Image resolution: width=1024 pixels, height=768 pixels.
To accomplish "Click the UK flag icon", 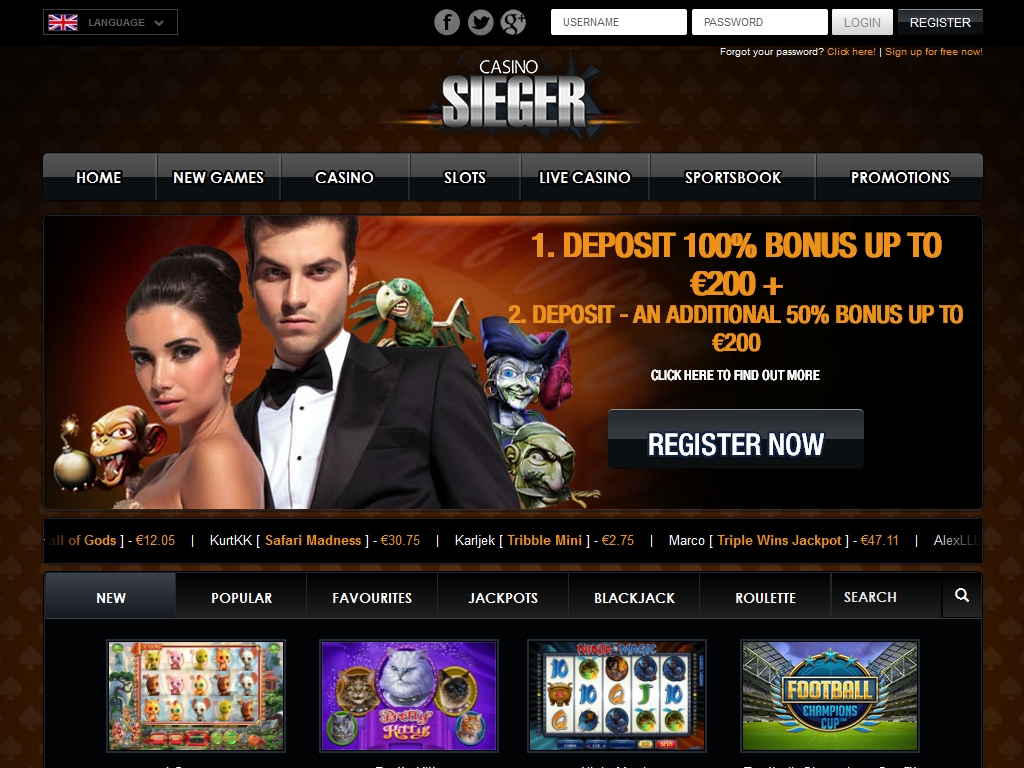I will [63, 22].
